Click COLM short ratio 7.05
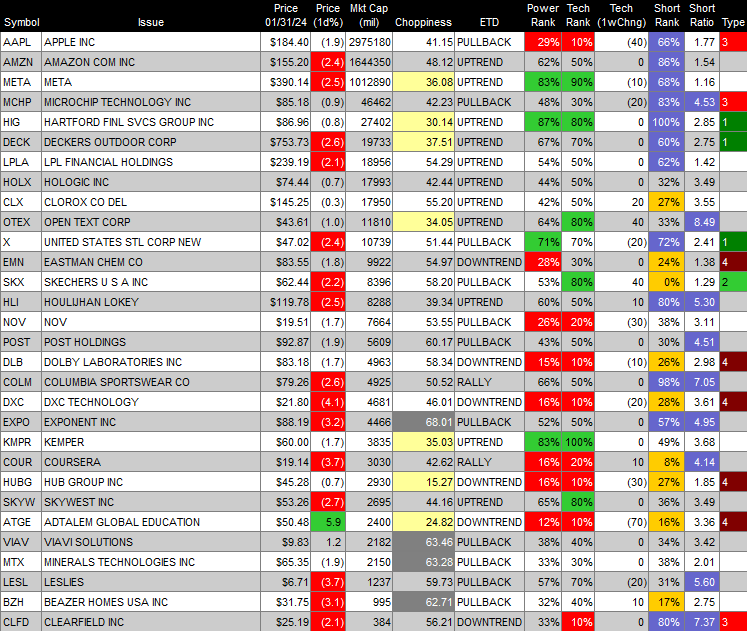 [702, 382]
